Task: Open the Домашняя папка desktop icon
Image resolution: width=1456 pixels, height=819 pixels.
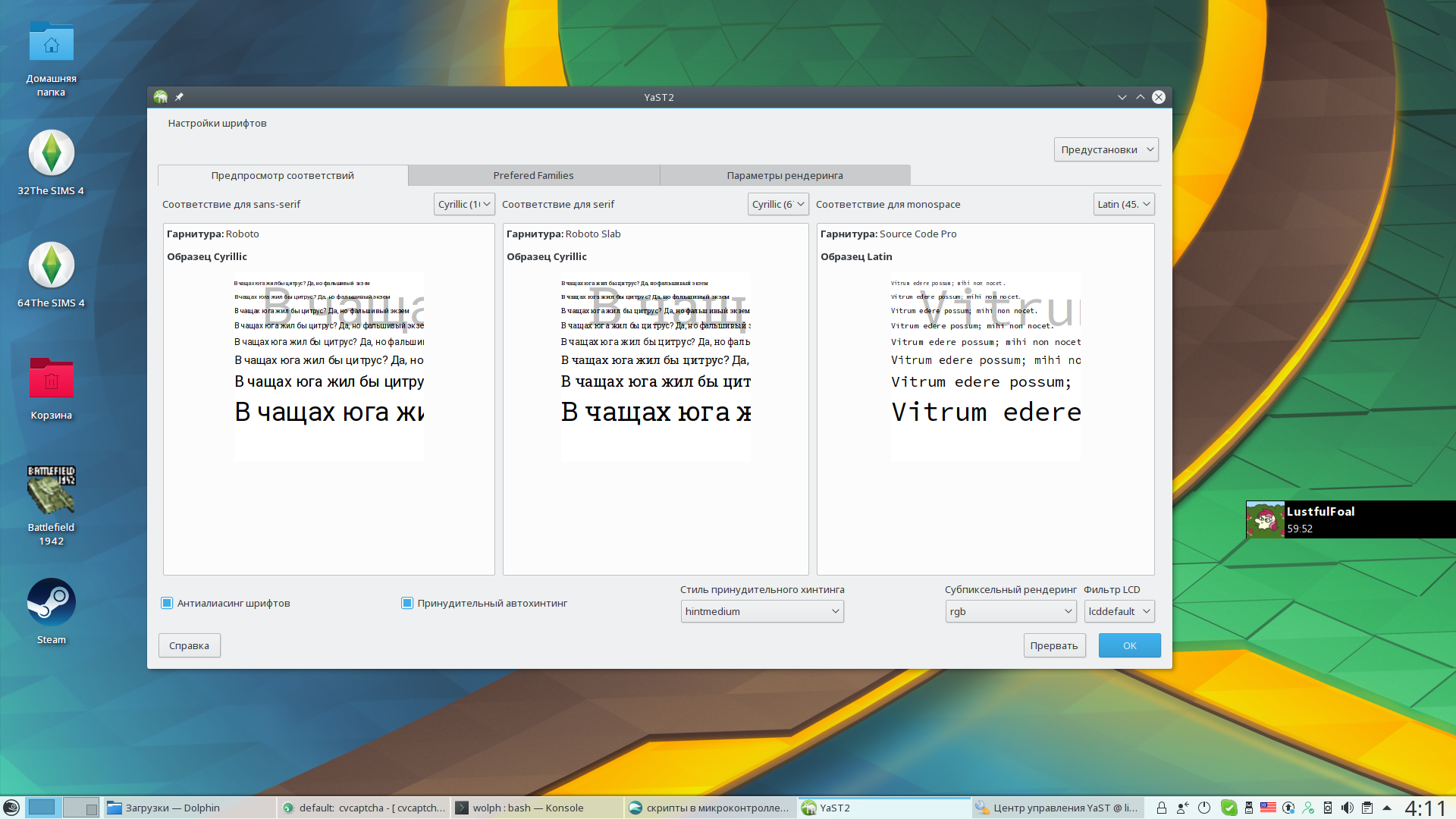Action: pos(52,59)
